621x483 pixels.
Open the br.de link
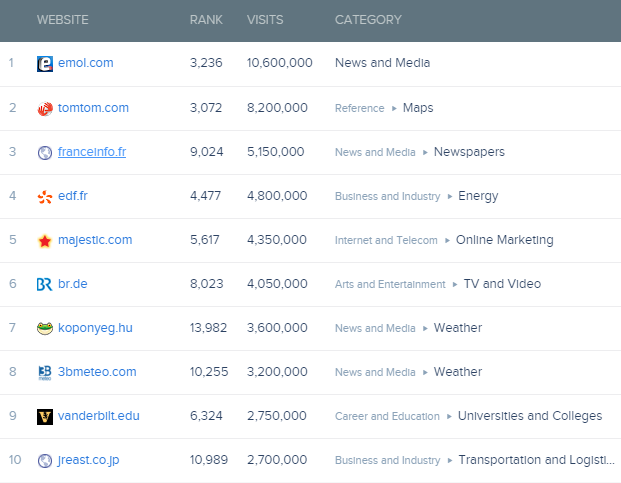click(72, 284)
